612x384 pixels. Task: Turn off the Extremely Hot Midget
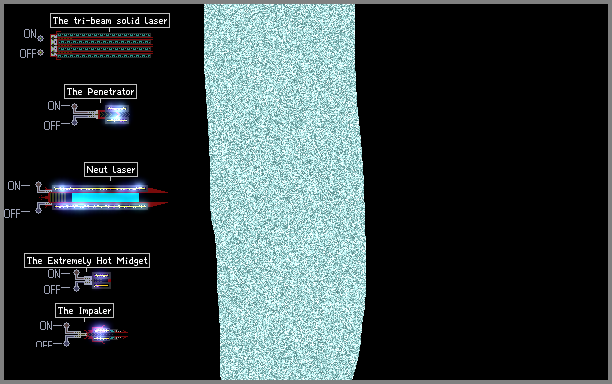pos(76,288)
